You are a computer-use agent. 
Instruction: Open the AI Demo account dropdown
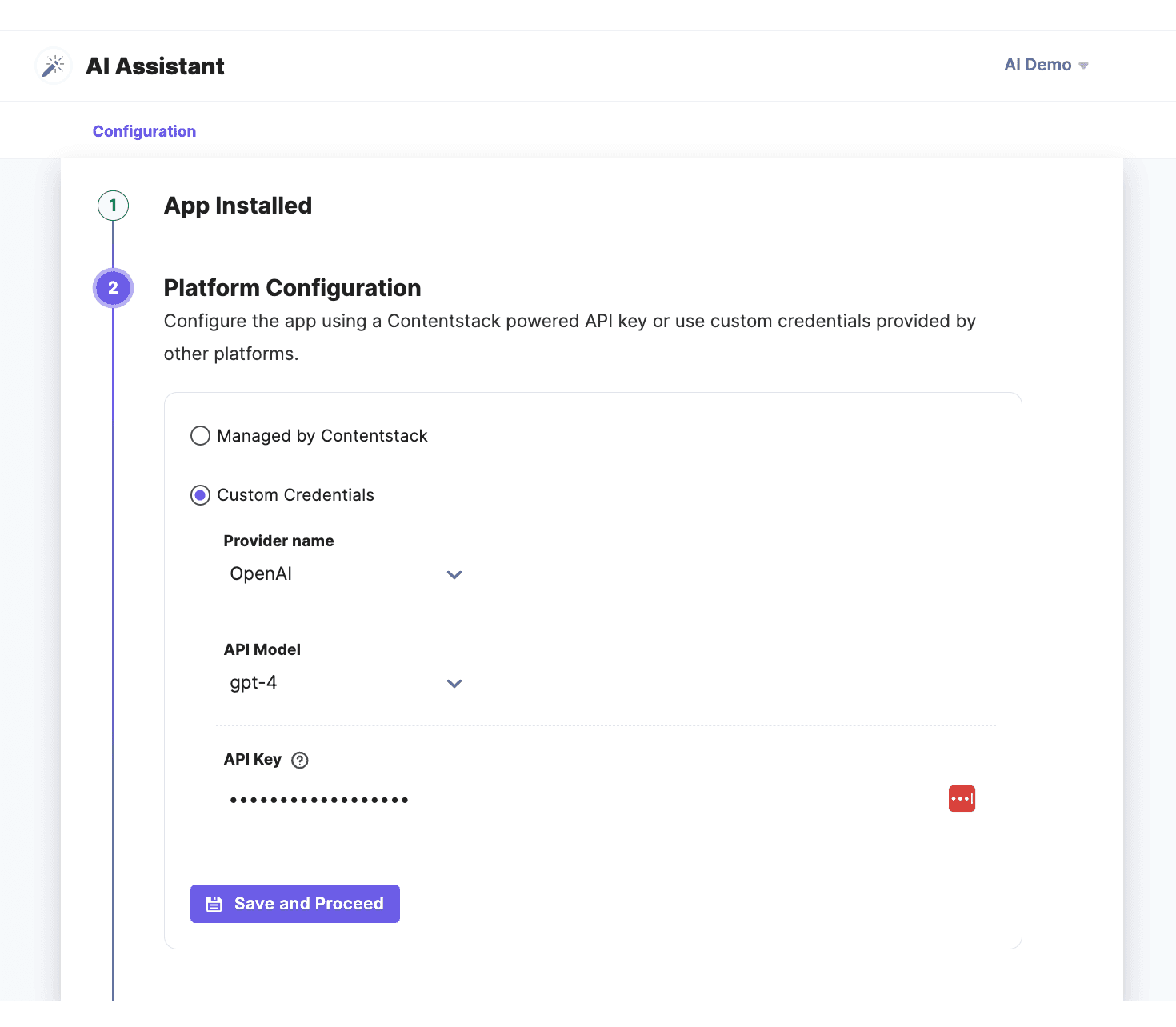pos(1046,65)
